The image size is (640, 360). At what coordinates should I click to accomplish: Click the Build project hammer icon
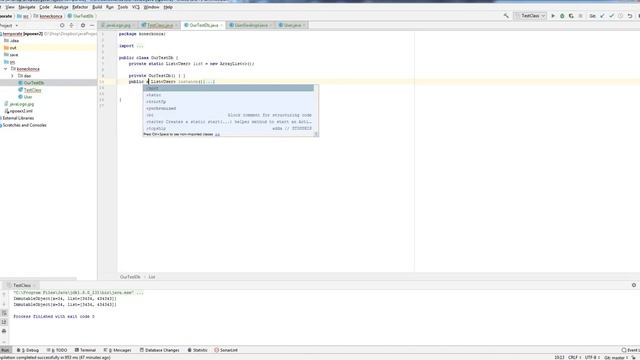[506, 16]
